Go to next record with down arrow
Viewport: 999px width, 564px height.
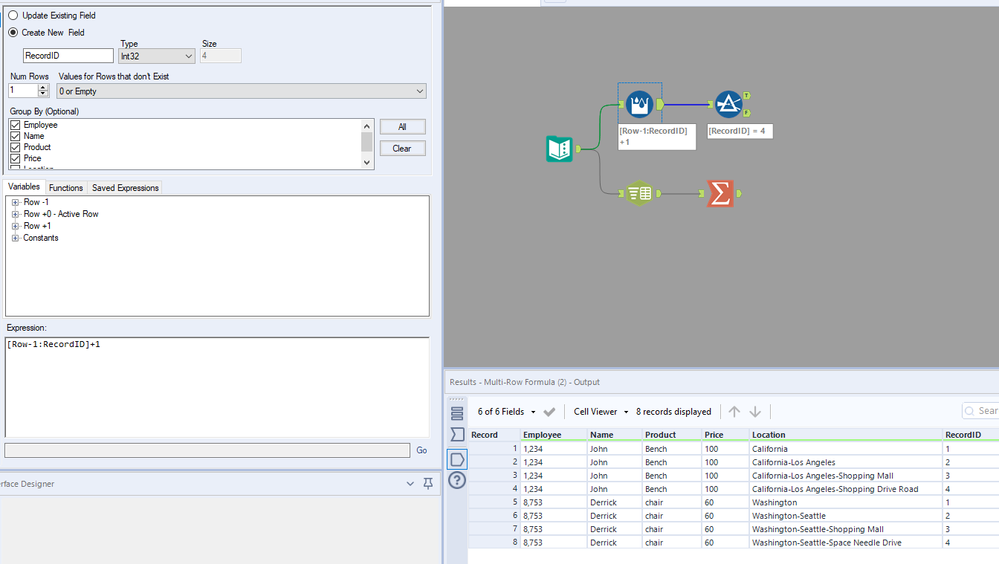(x=755, y=412)
